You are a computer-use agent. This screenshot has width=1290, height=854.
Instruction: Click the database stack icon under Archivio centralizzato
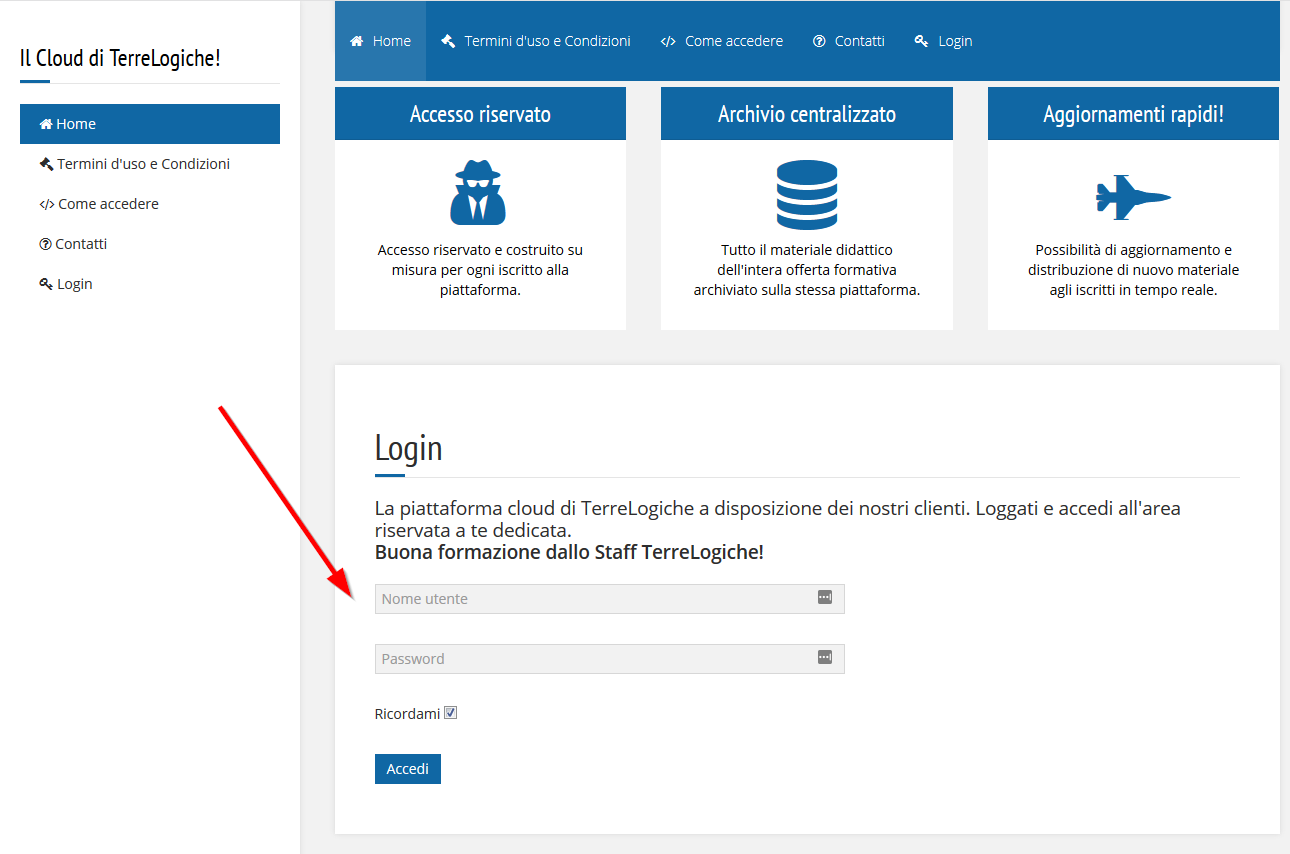(806, 195)
